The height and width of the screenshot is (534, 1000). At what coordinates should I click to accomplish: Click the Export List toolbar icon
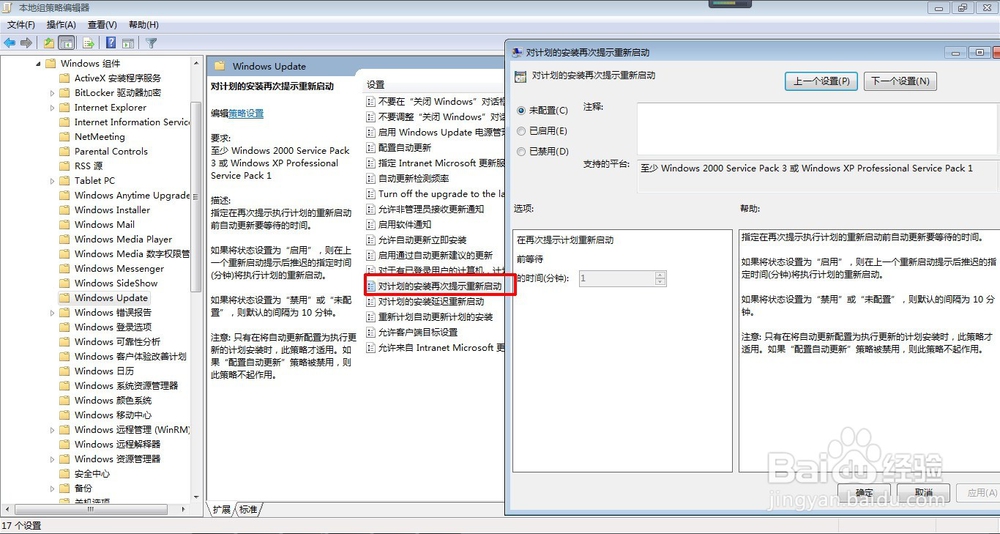coord(89,43)
